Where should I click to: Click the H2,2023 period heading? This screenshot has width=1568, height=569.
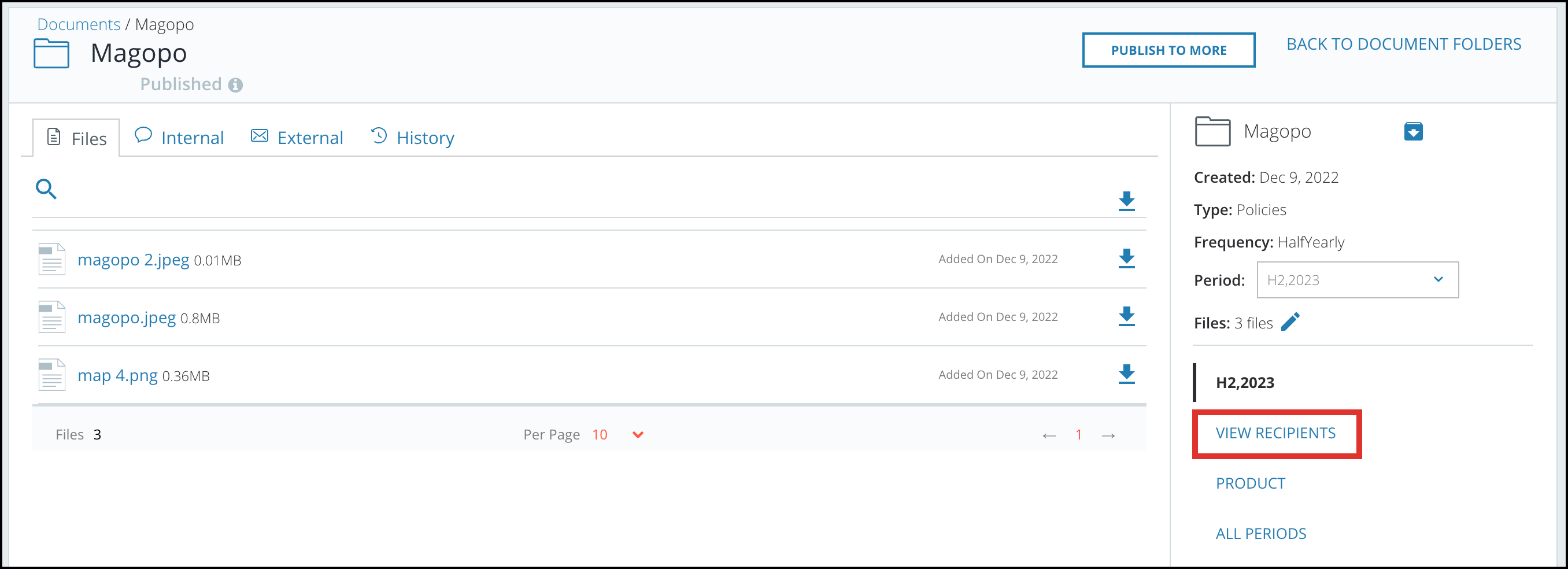[1245, 383]
